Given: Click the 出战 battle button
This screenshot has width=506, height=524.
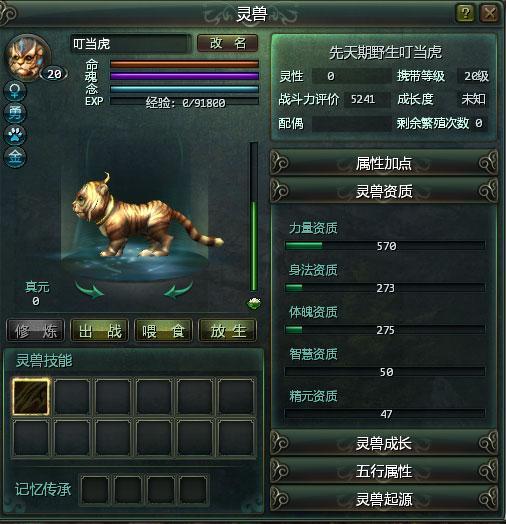Looking at the screenshot, I should [x=100, y=331].
